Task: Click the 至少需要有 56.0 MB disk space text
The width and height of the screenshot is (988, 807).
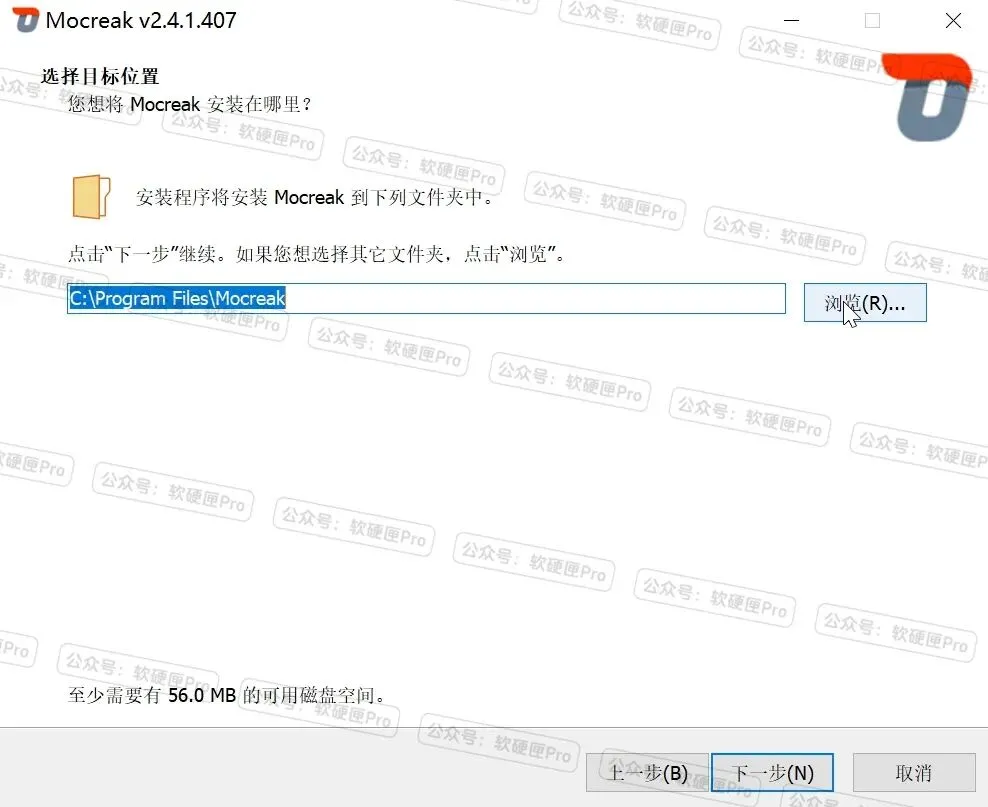Action: pyautogui.click(x=226, y=695)
